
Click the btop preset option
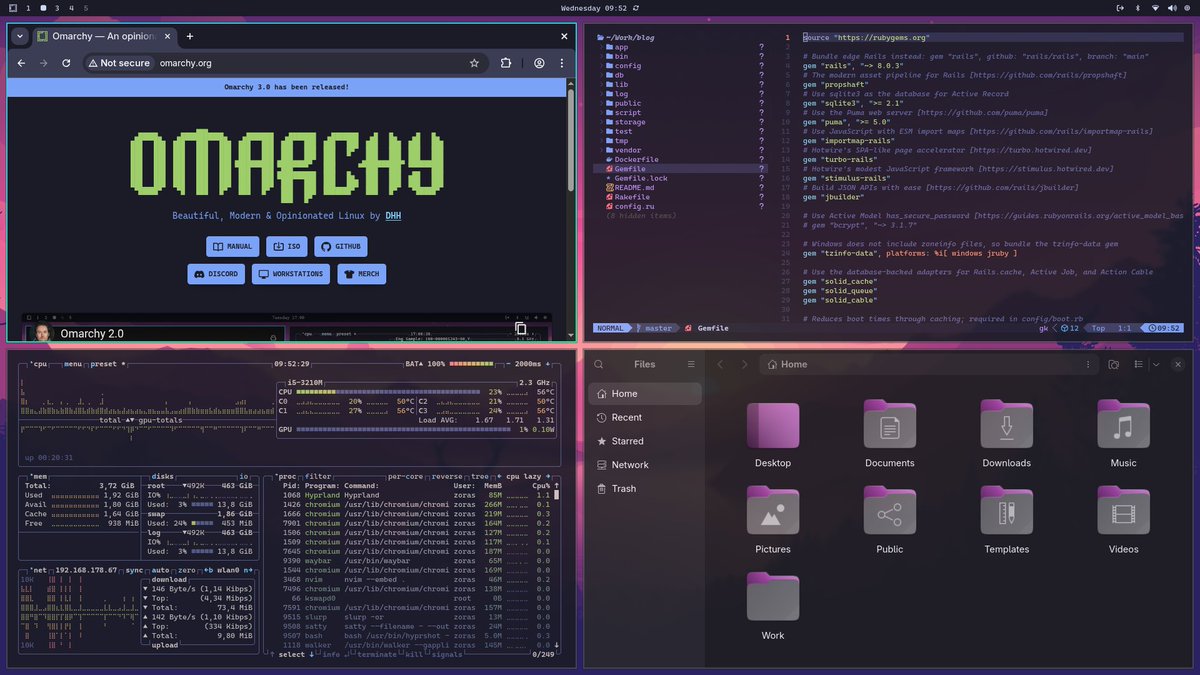(105, 364)
